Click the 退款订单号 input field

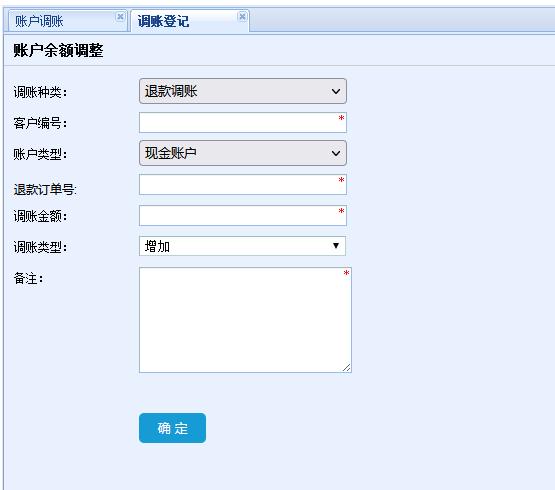click(243, 184)
